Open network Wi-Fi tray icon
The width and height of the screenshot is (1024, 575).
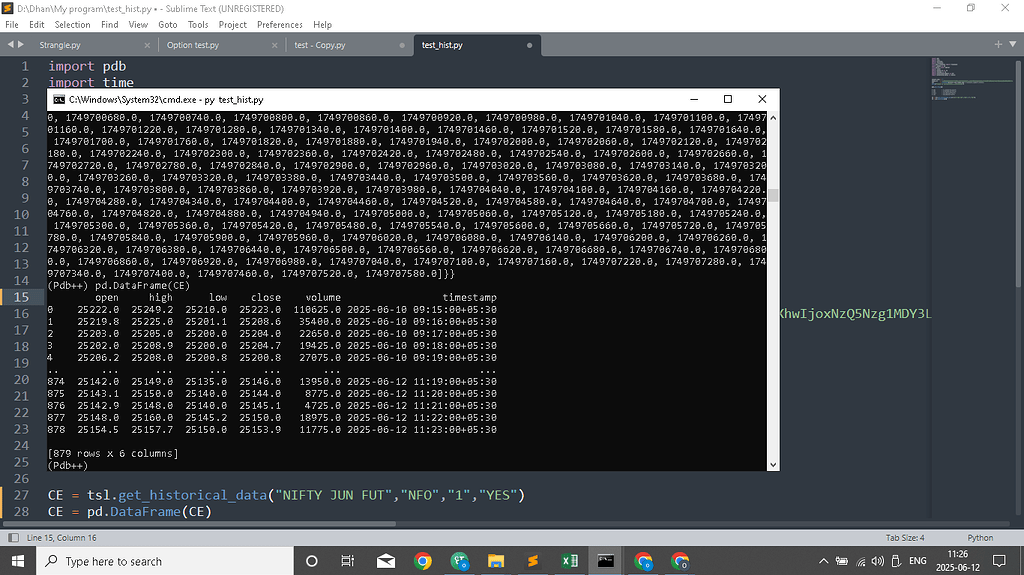[861, 561]
